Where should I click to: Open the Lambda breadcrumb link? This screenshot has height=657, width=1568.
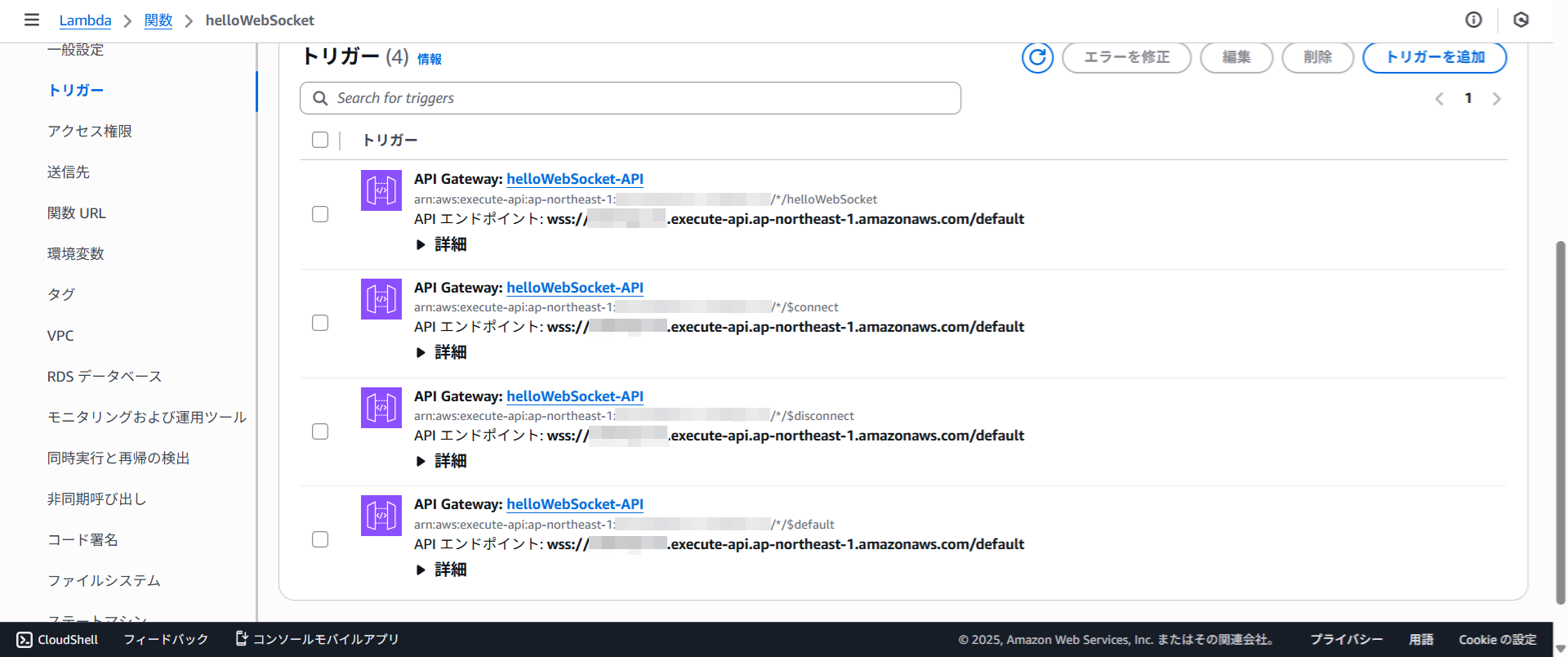coord(85,20)
